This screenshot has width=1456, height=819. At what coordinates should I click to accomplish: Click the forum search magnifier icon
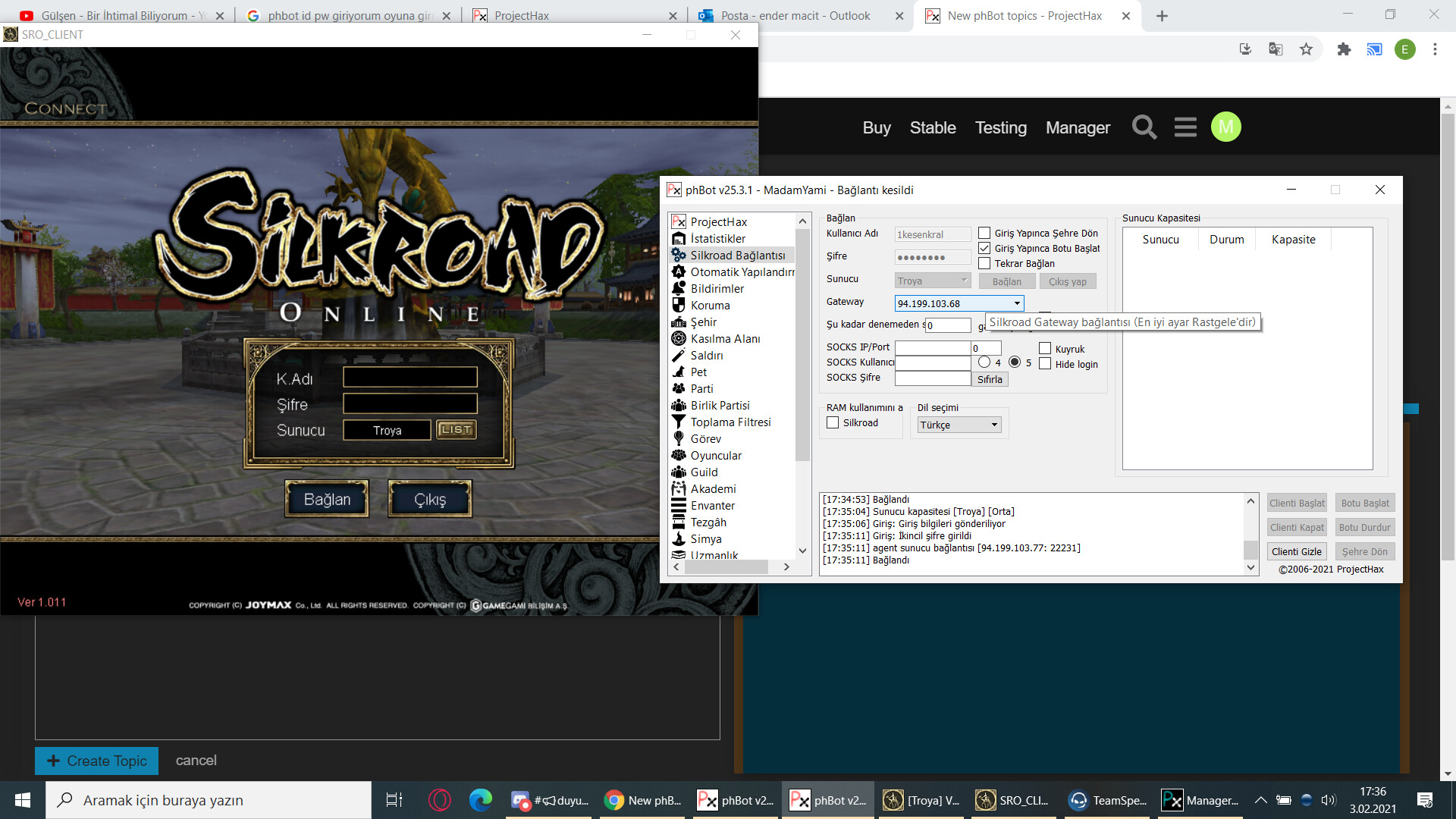(x=1144, y=127)
